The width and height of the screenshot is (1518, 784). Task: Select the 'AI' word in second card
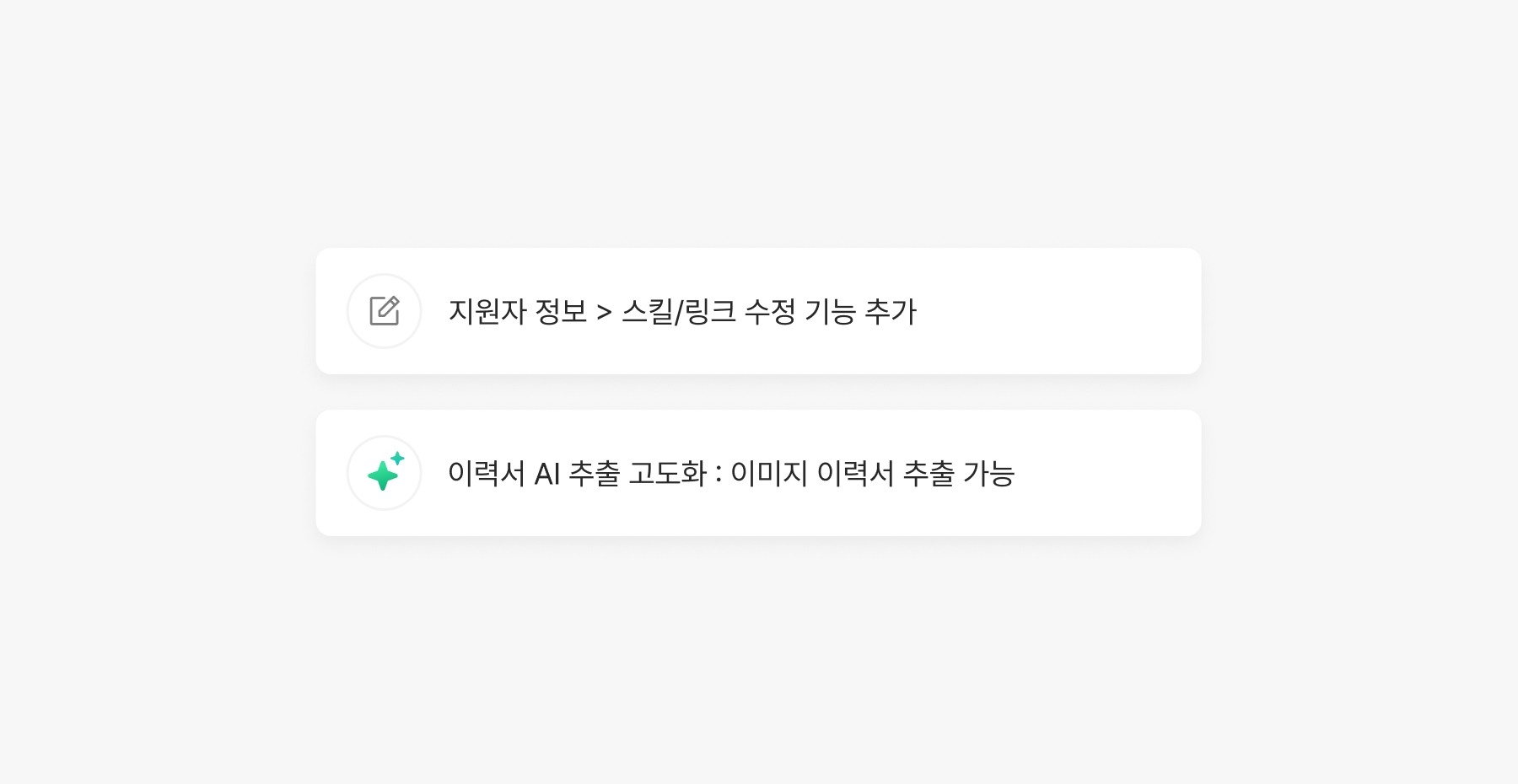[x=547, y=474]
